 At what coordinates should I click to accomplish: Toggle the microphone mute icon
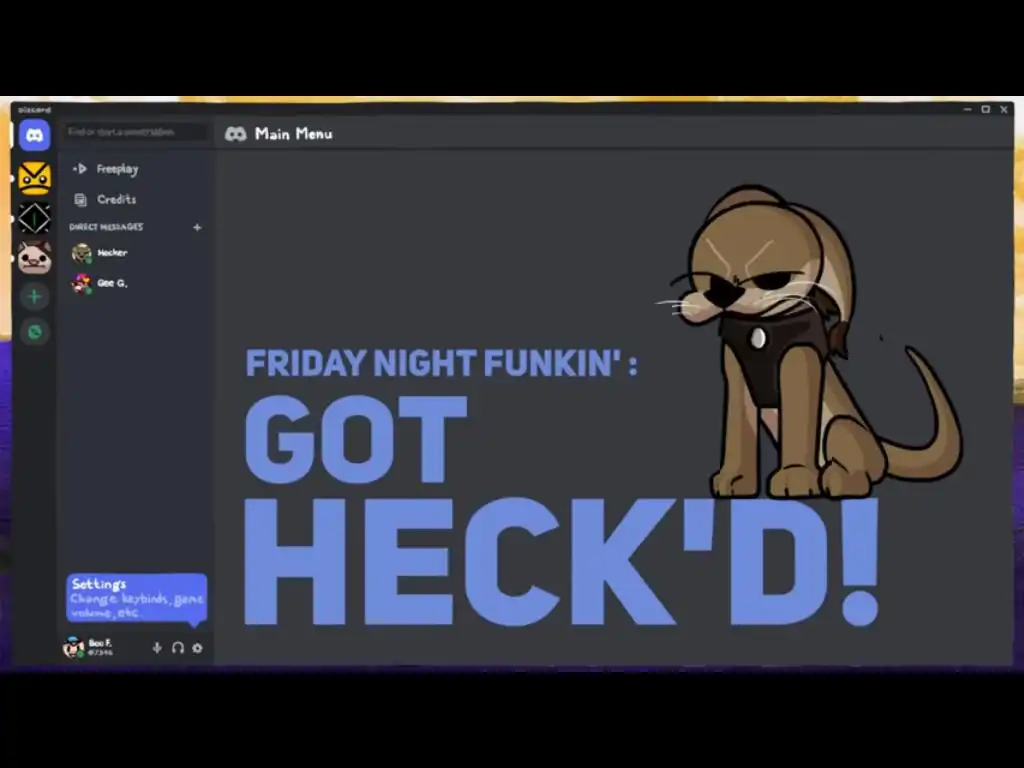(x=157, y=648)
